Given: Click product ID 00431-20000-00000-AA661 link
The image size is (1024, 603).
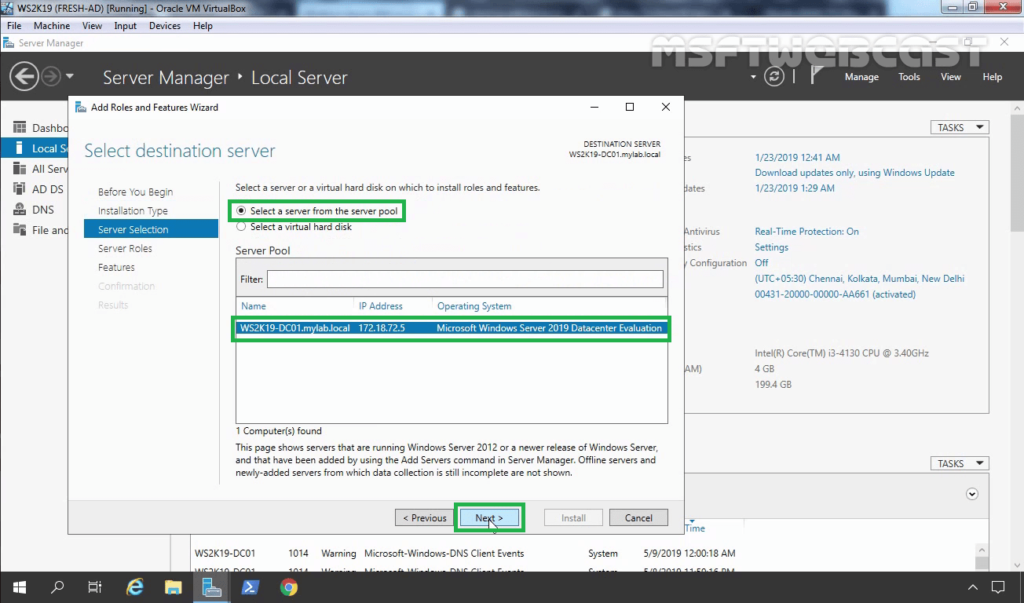Looking at the screenshot, I should coord(835,294).
